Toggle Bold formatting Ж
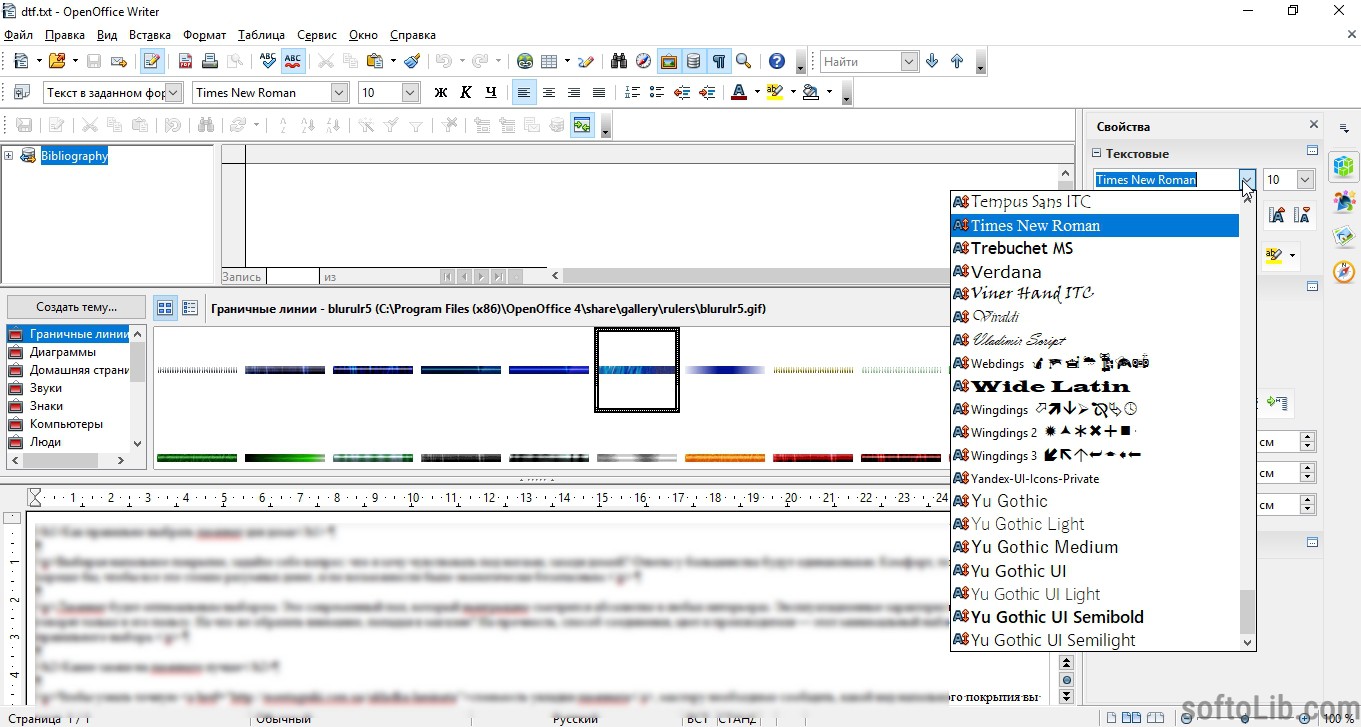Image resolution: width=1361 pixels, height=727 pixels. point(440,93)
